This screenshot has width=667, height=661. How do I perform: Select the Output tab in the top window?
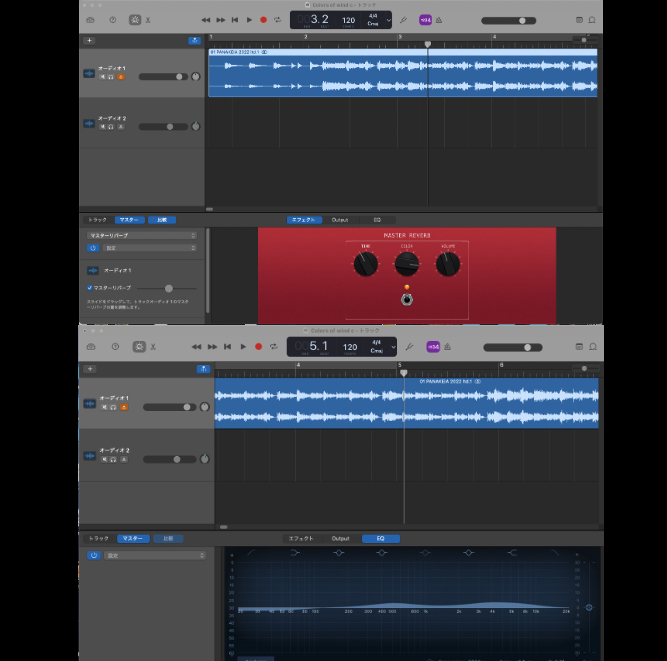click(x=340, y=220)
